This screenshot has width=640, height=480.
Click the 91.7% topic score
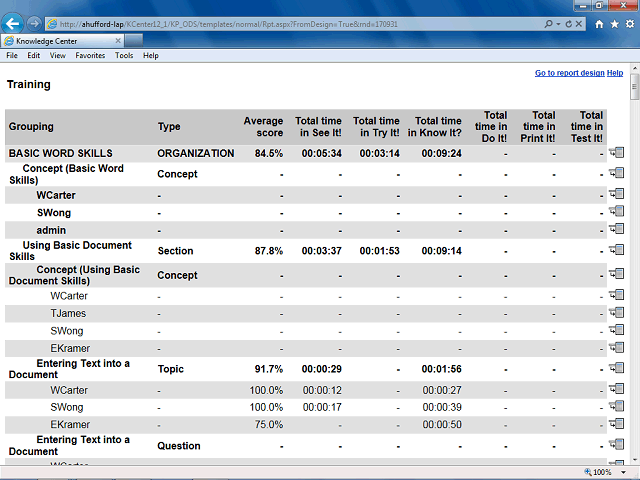[269, 369]
